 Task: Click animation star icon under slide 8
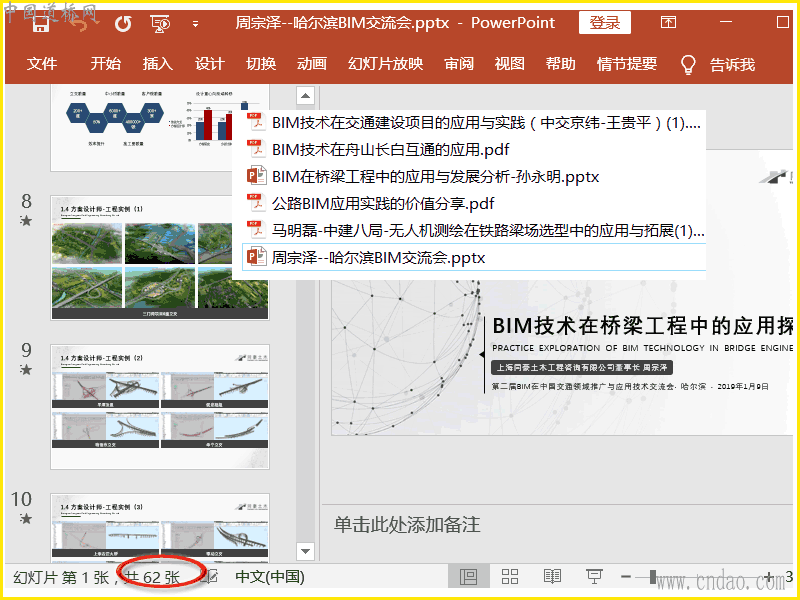coord(26,221)
